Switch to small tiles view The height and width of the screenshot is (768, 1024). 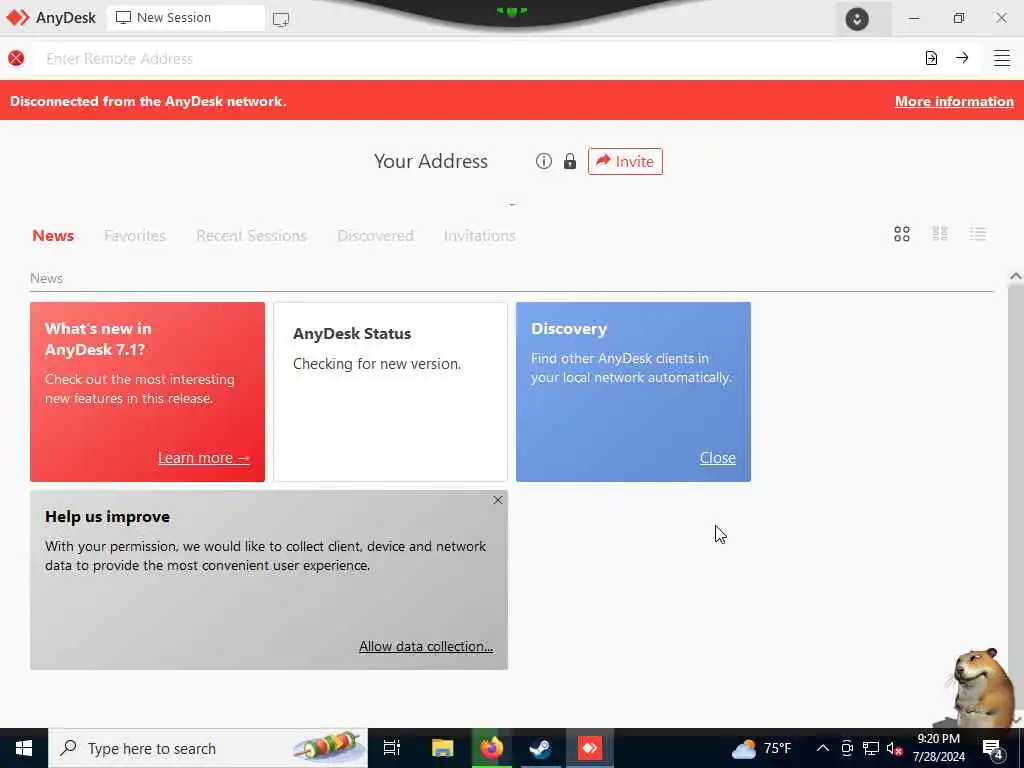940,234
